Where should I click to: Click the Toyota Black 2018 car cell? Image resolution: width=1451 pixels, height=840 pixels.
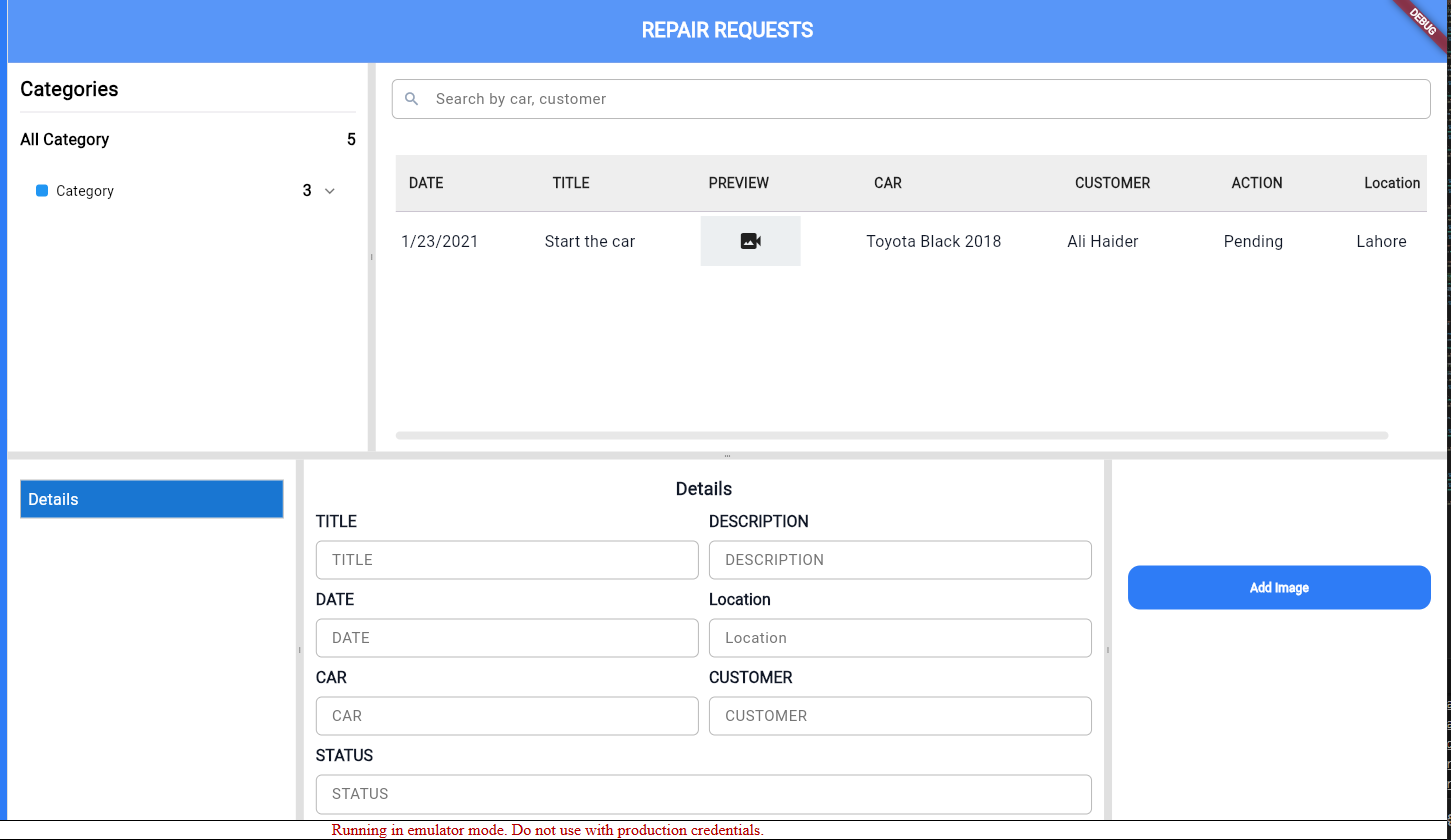click(x=933, y=241)
